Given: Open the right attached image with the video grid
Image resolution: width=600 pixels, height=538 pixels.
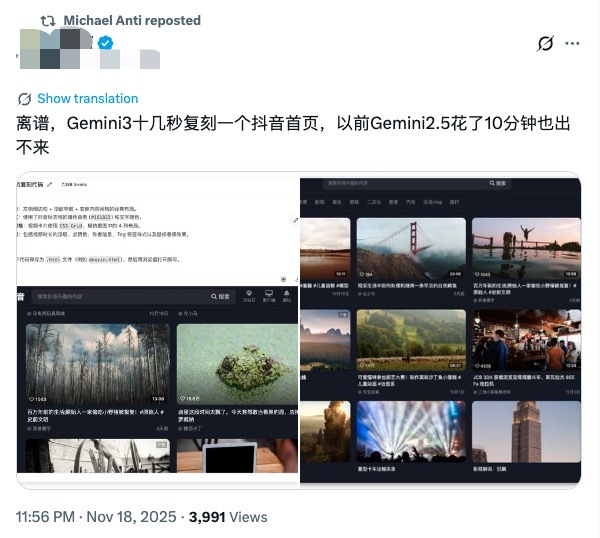Looking at the screenshot, I should tap(440, 330).
